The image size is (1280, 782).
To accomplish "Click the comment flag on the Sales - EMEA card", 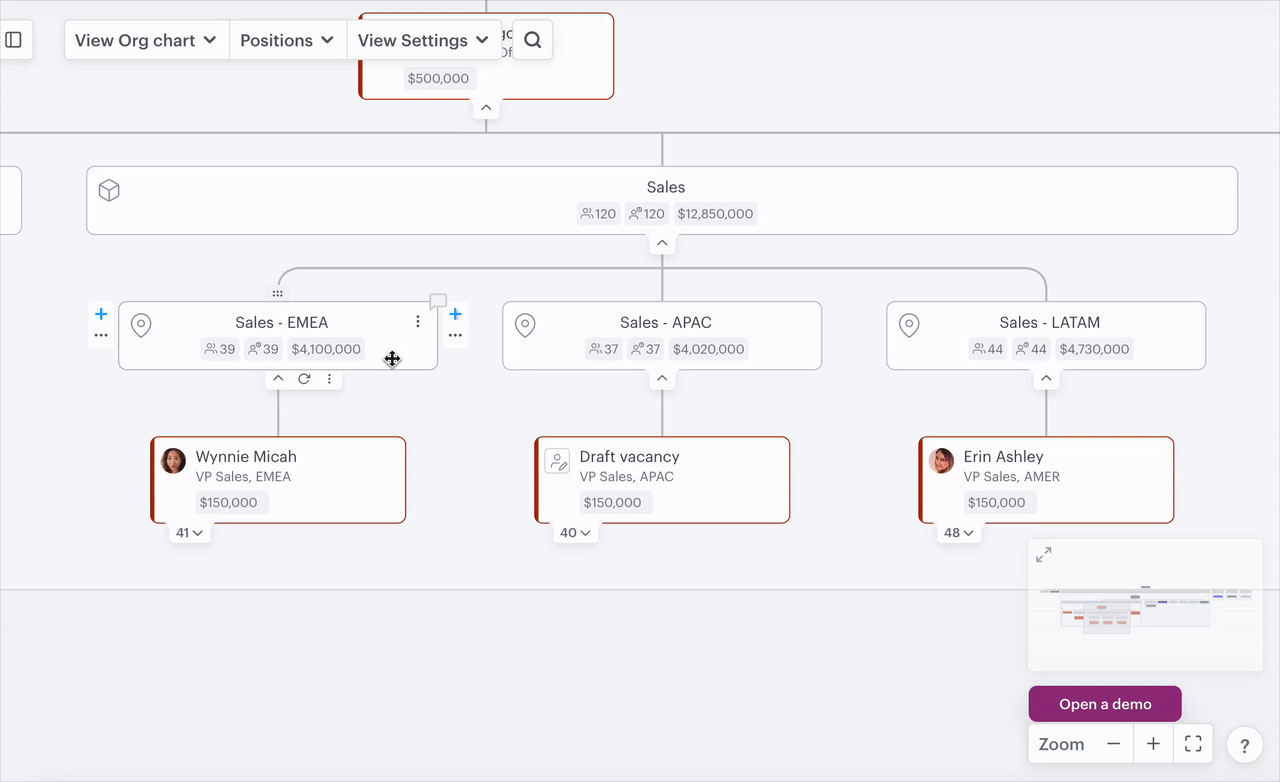I will [x=437, y=300].
